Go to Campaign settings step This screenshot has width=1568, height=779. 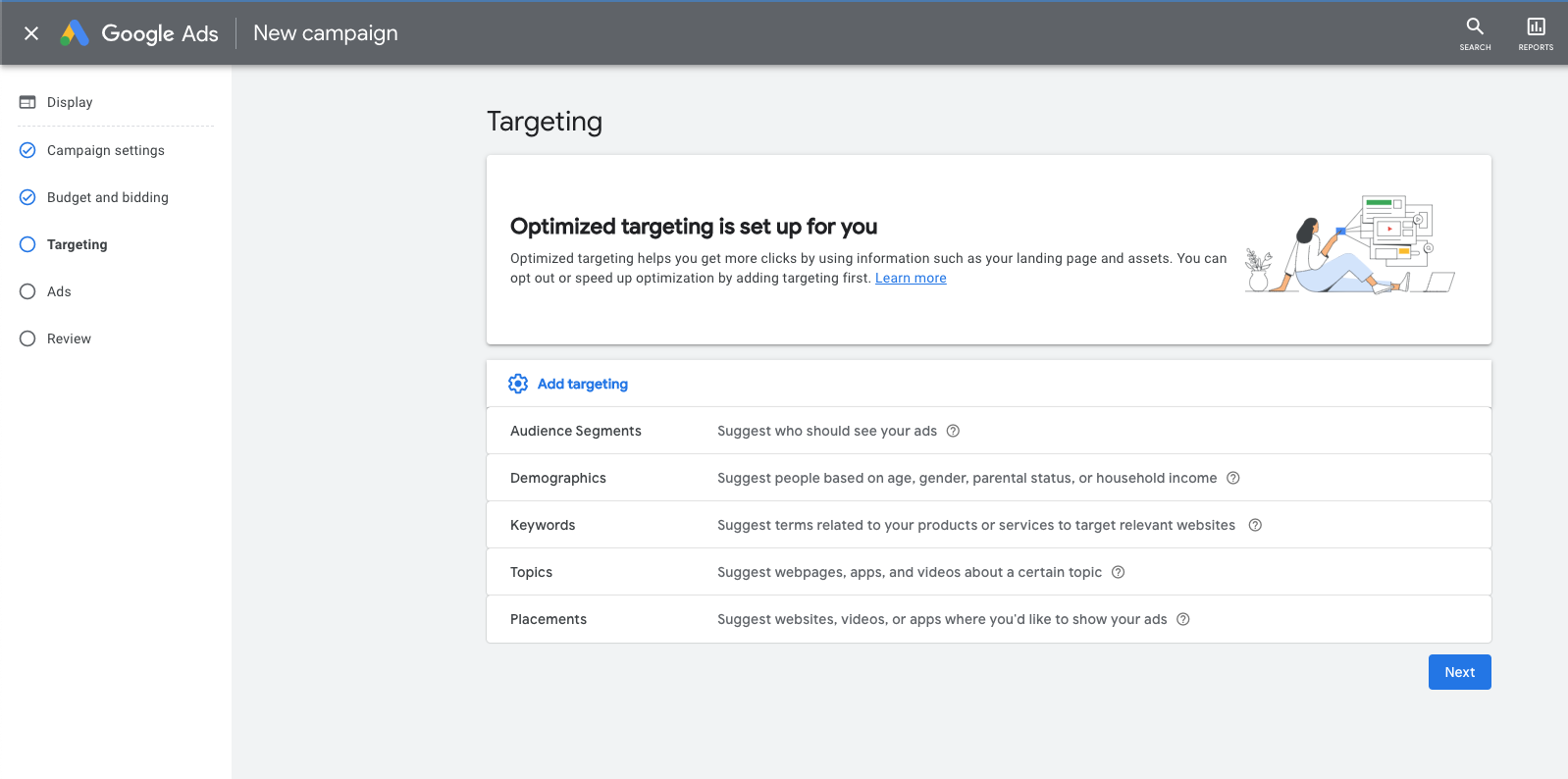click(x=105, y=150)
